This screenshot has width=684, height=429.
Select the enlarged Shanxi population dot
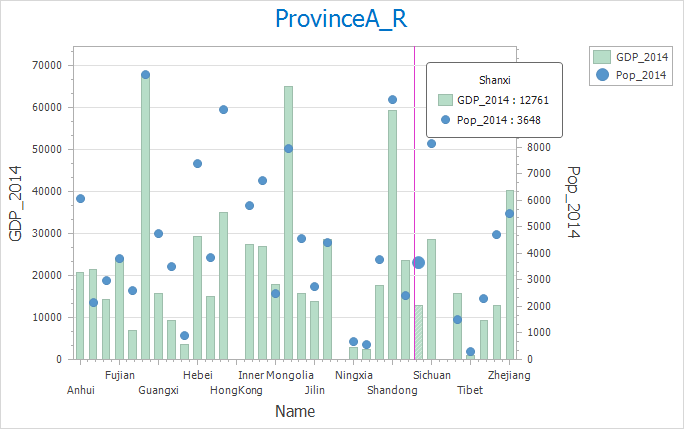pos(419,262)
